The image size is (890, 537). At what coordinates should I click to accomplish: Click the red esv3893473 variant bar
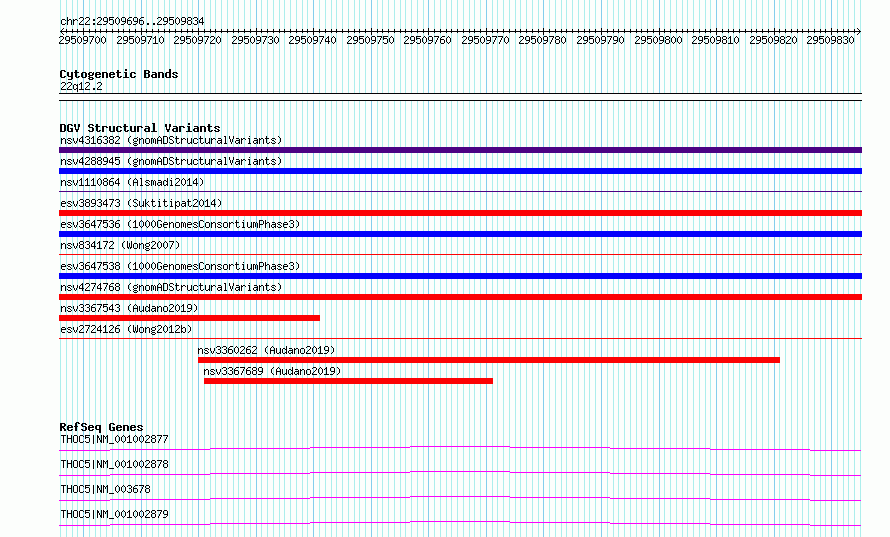(x=460, y=213)
